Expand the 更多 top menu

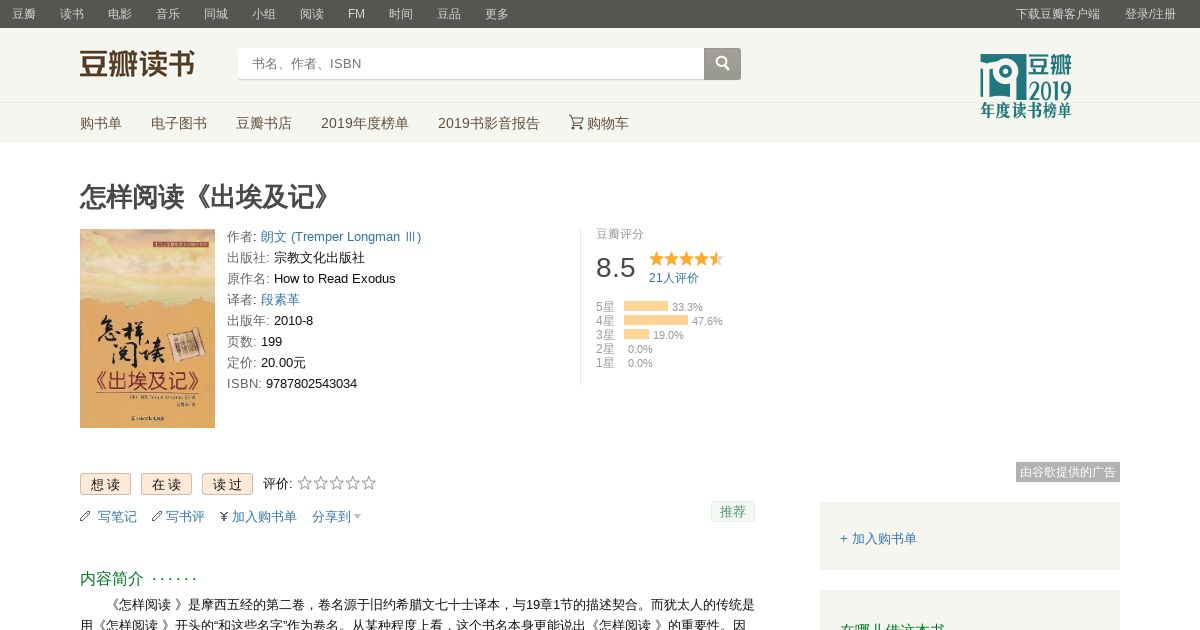497,14
